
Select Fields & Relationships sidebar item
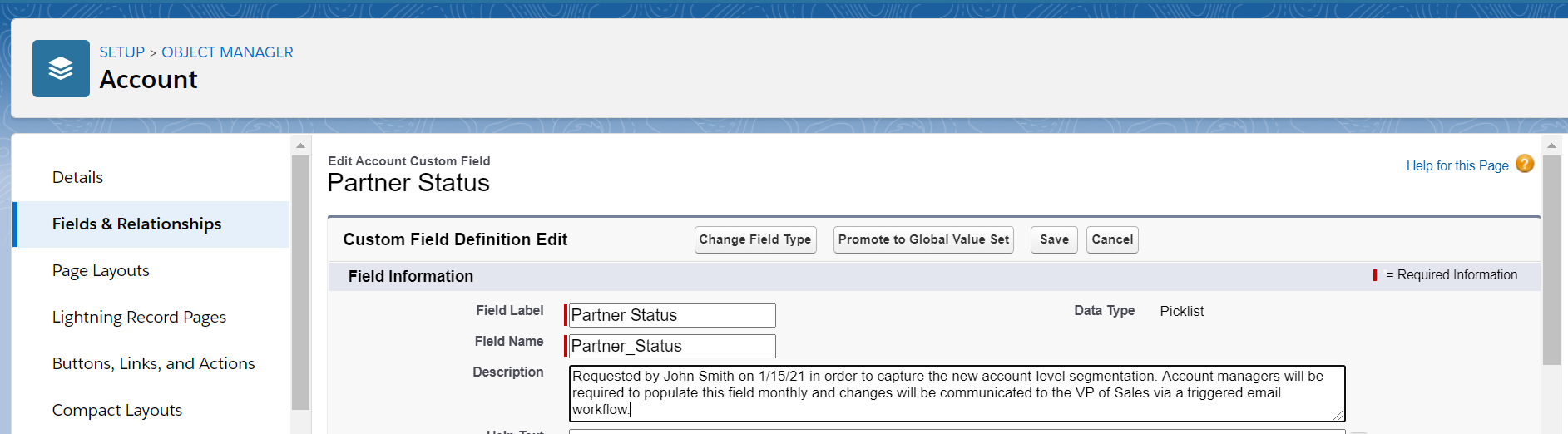151,224
